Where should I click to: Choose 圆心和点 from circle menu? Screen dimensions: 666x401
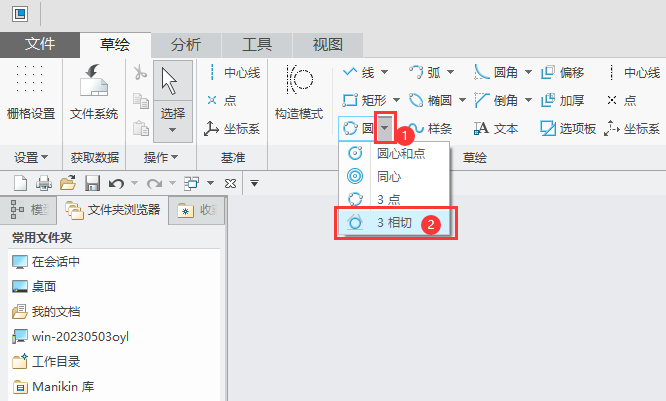point(394,153)
